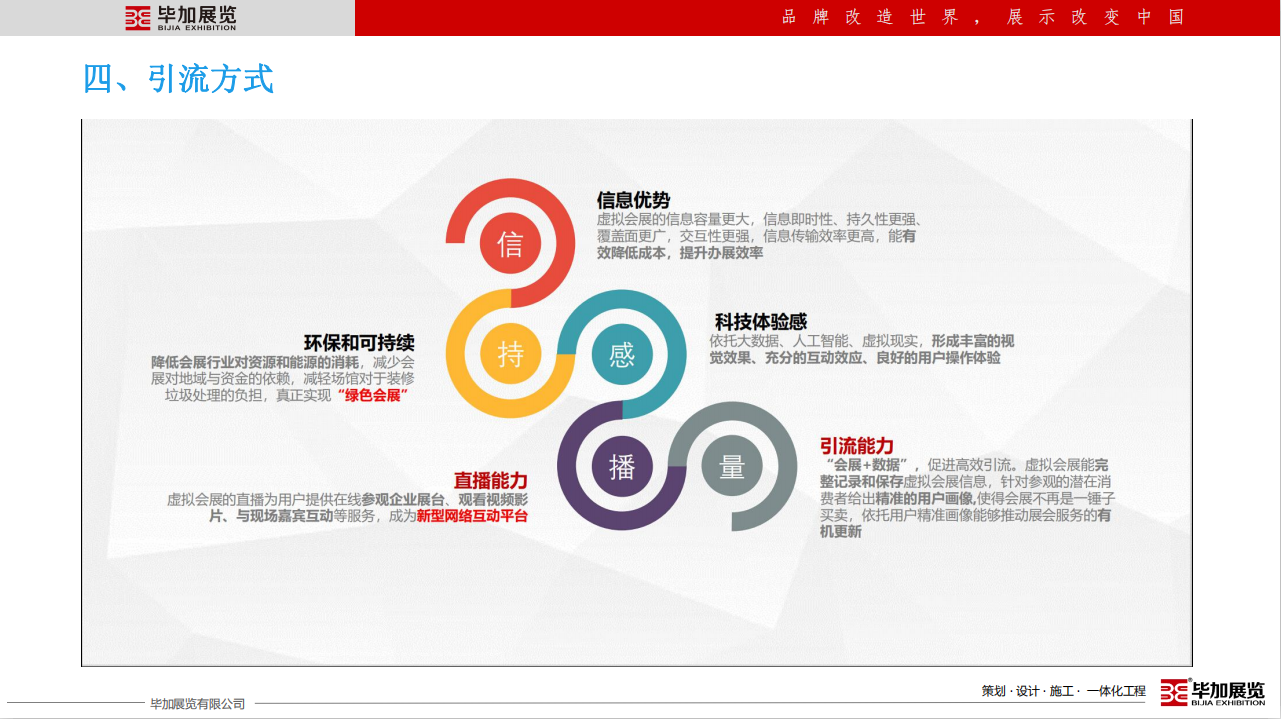This screenshot has width=1281, height=719.
Task: Click the 毕加展览 logo in top-left header
Action: (181, 17)
